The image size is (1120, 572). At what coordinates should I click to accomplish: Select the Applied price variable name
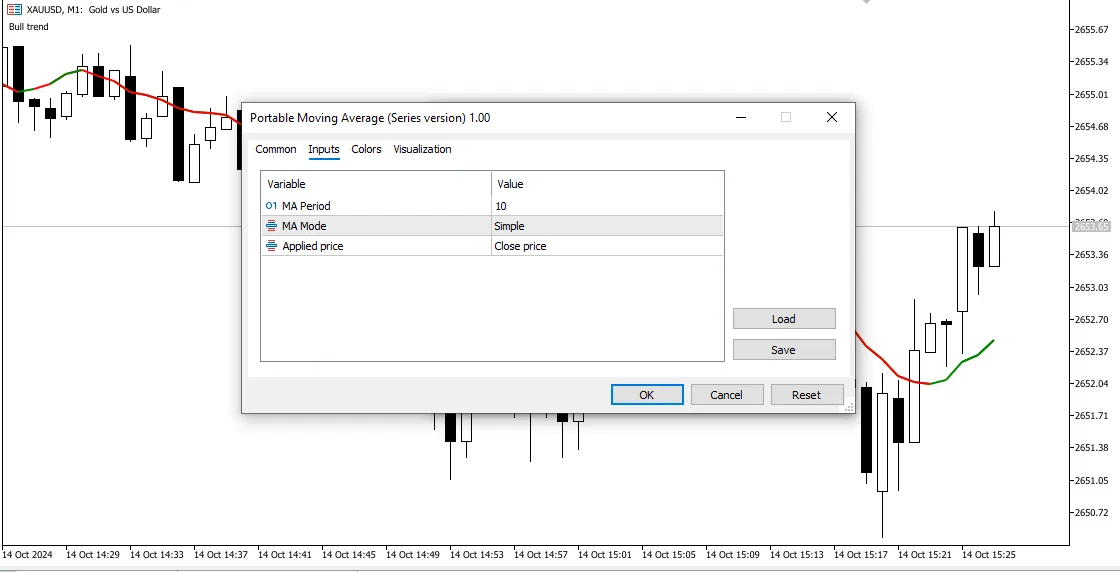pos(312,246)
